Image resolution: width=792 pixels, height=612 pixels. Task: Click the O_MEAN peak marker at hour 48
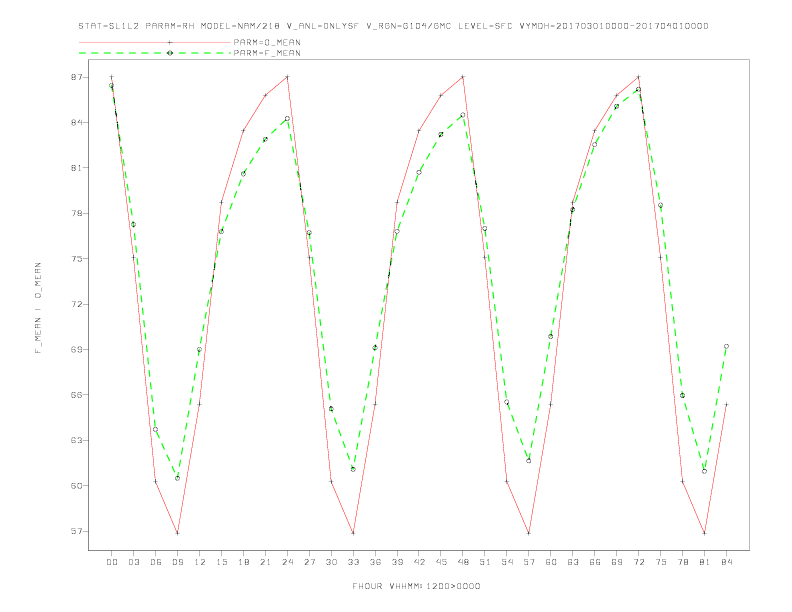[463, 77]
